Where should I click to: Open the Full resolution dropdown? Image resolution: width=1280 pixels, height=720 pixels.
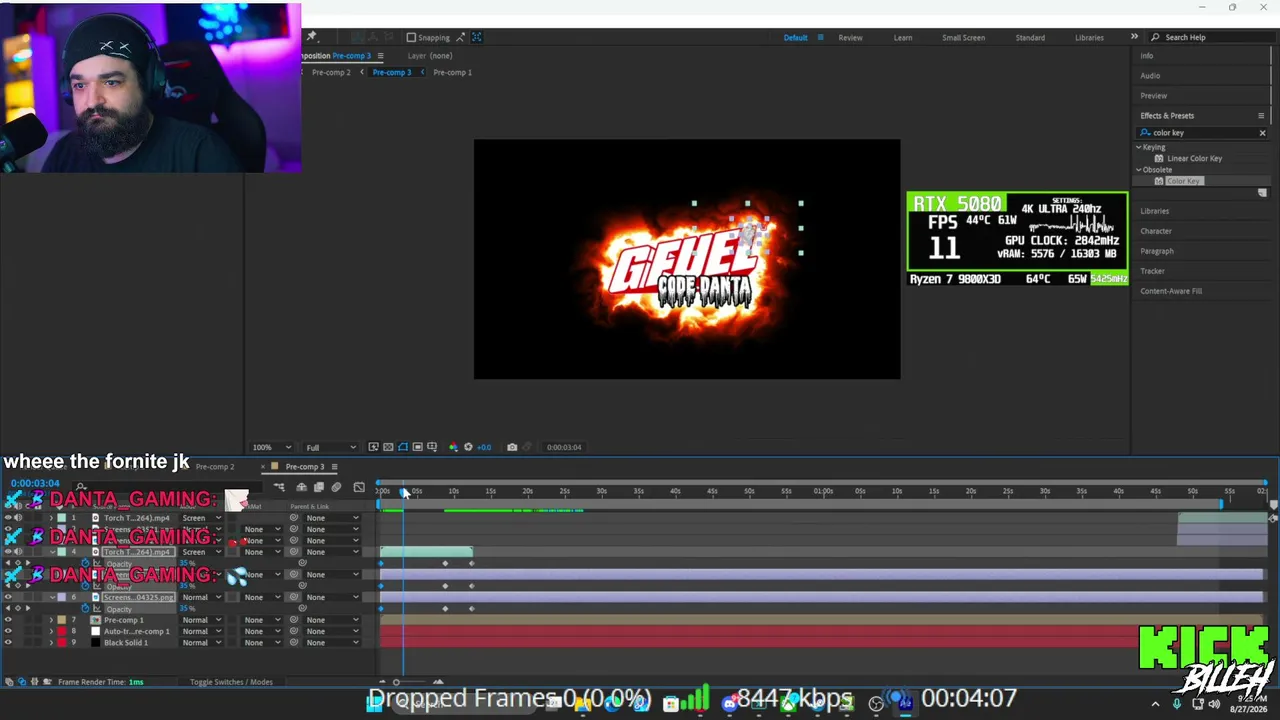point(330,447)
